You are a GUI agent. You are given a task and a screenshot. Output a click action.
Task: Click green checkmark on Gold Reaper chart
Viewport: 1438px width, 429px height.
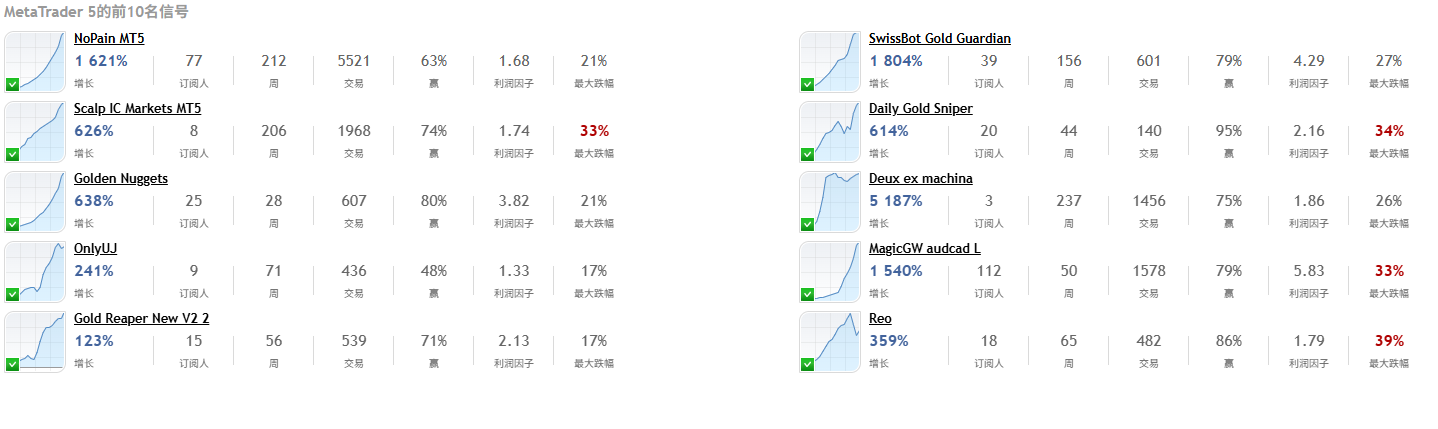click(13, 365)
